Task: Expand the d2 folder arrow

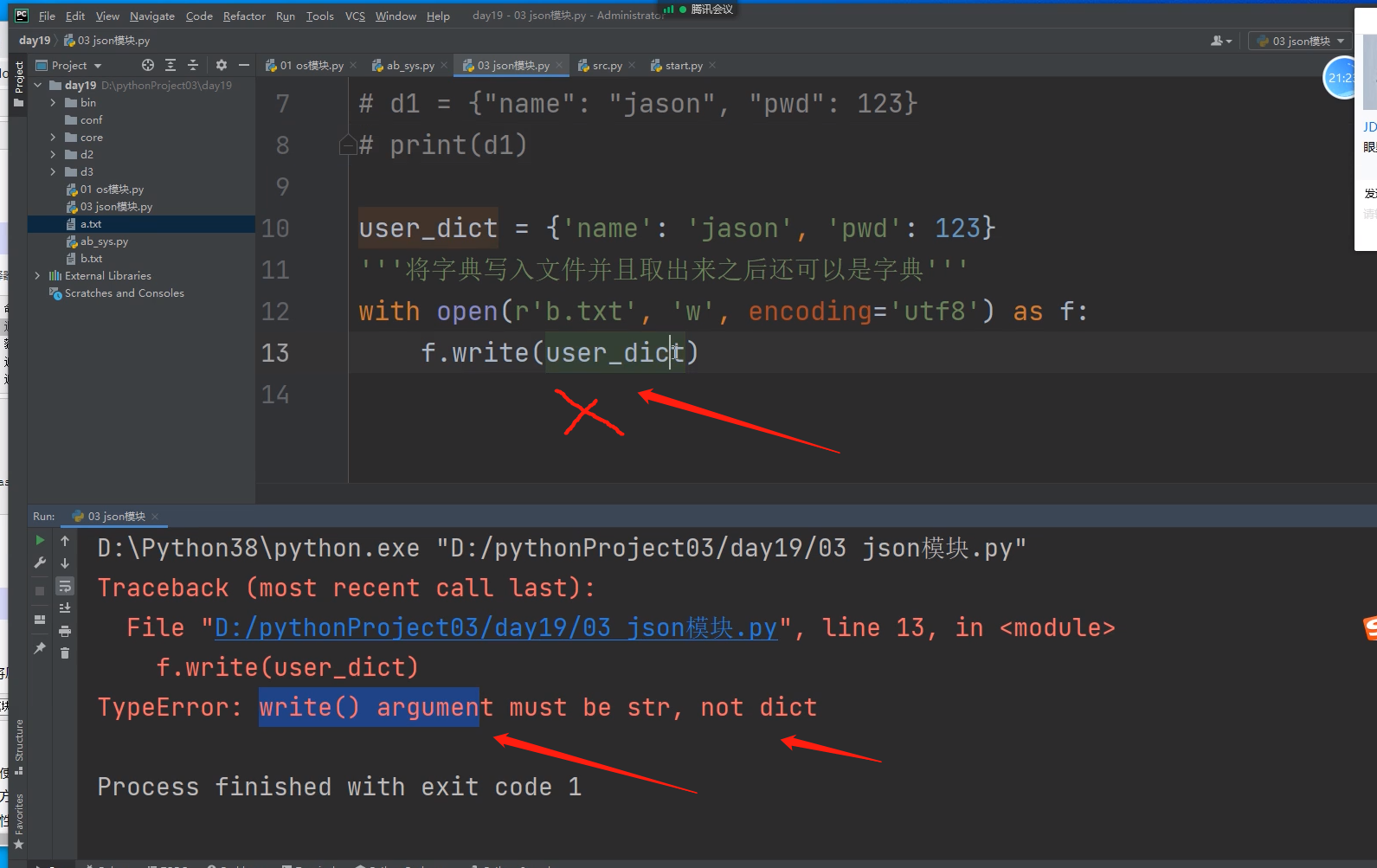Action: coord(53,154)
